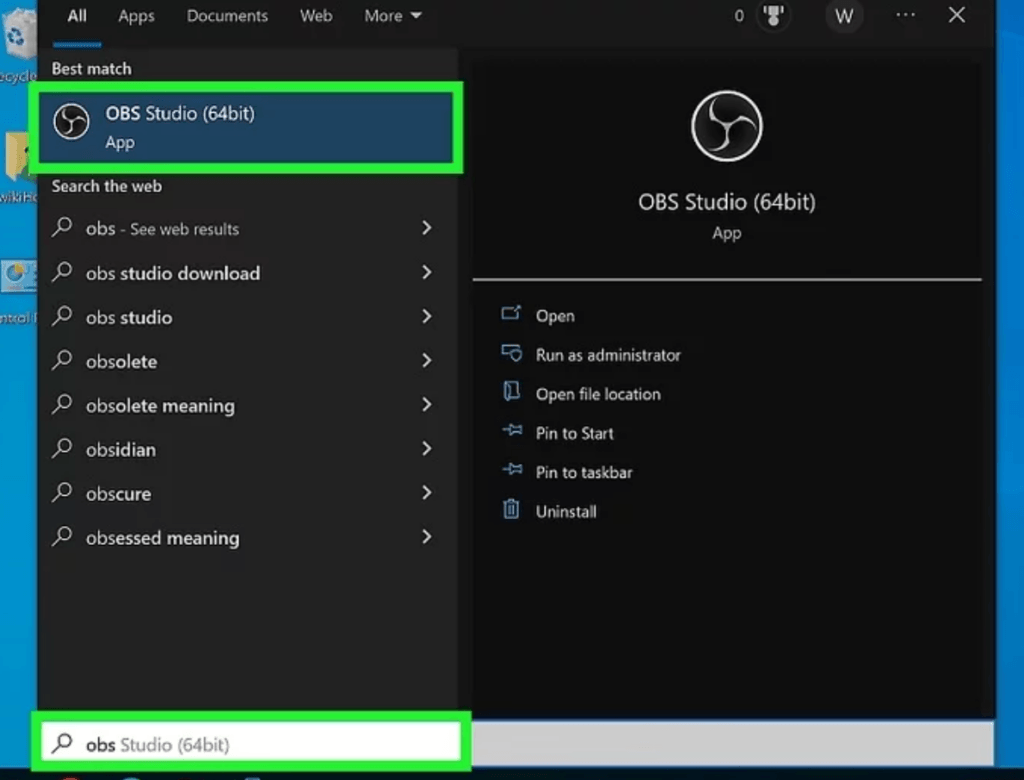This screenshot has width=1024, height=780.
Task: Expand the chevron beside 'obsidian'
Action: click(x=426, y=449)
